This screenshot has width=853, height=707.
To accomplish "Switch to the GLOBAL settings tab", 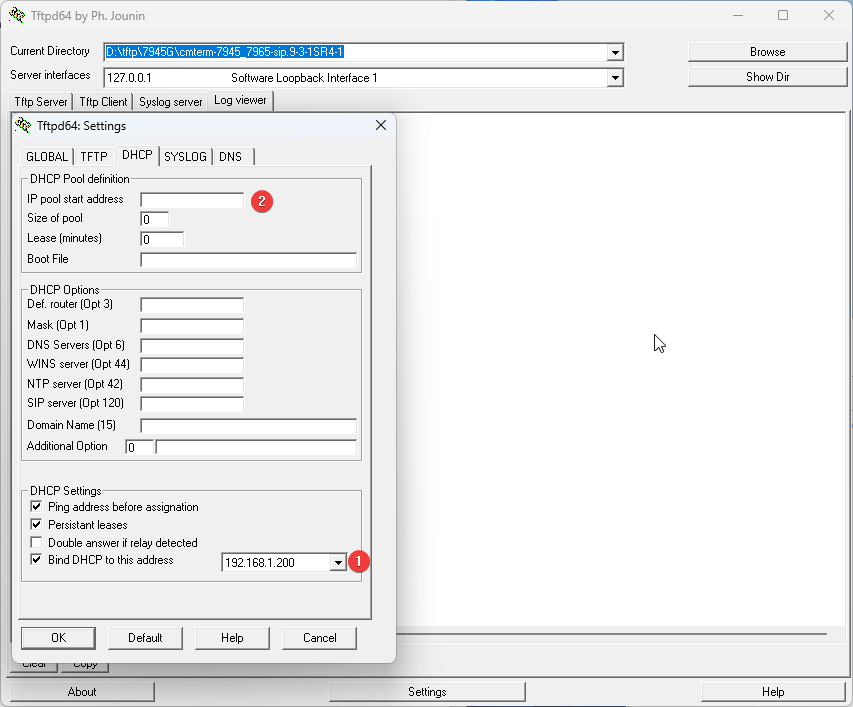I will pos(47,156).
